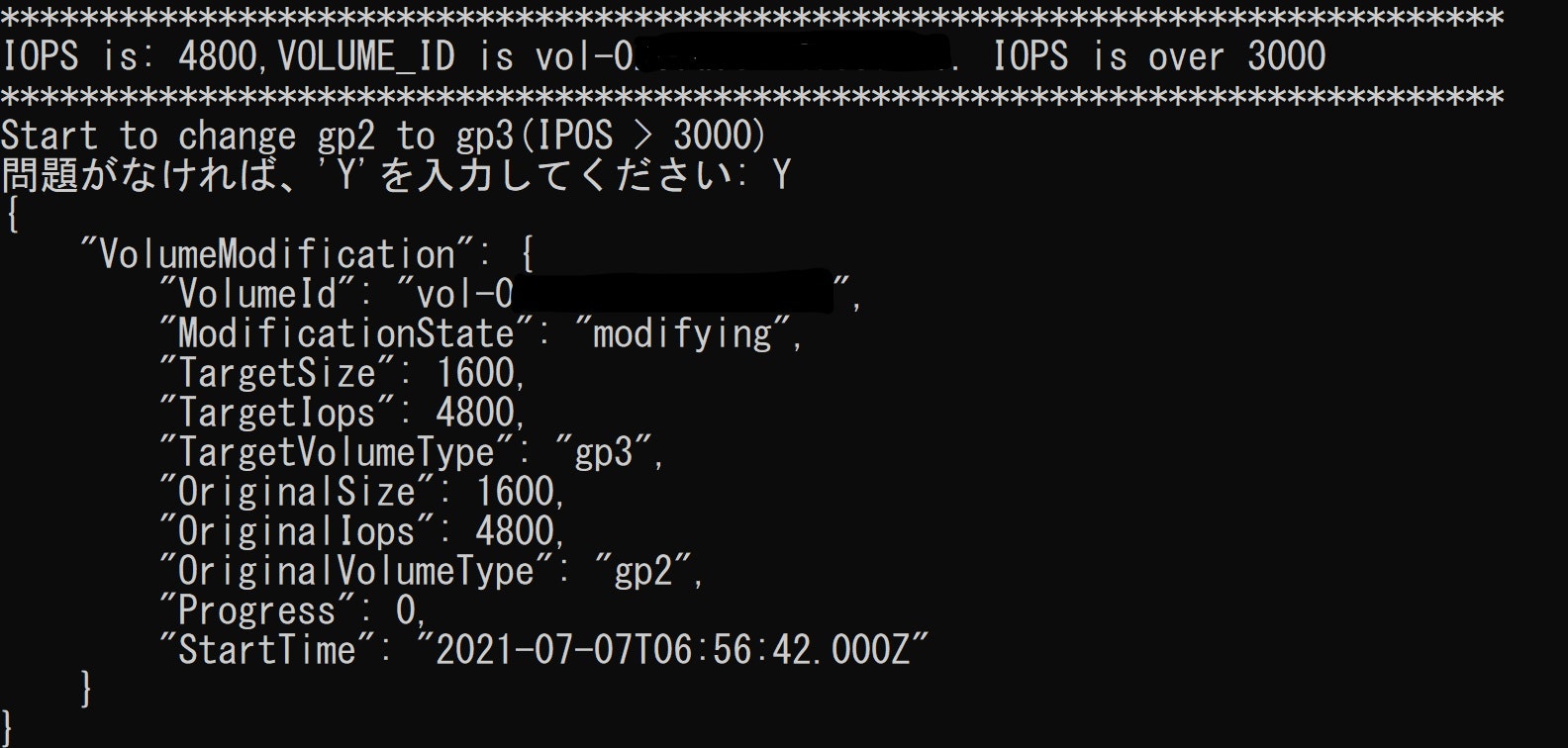Click the StartTime timestamp value
Viewport: 1568px width, 748px height.
[x=673, y=650]
